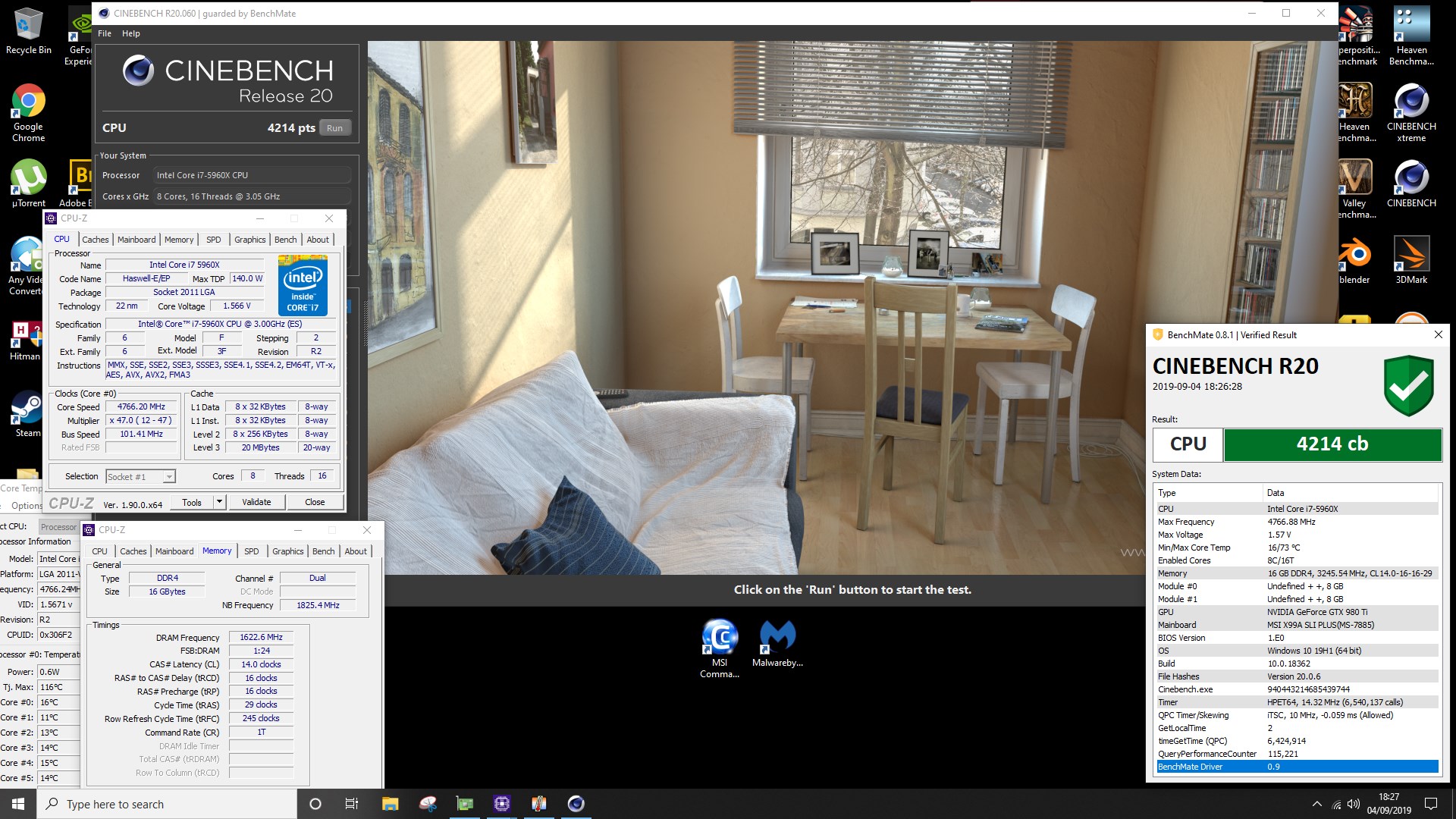Open the volume control in system tray
Screen dimensions: 1456x819
[x=1354, y=804]
